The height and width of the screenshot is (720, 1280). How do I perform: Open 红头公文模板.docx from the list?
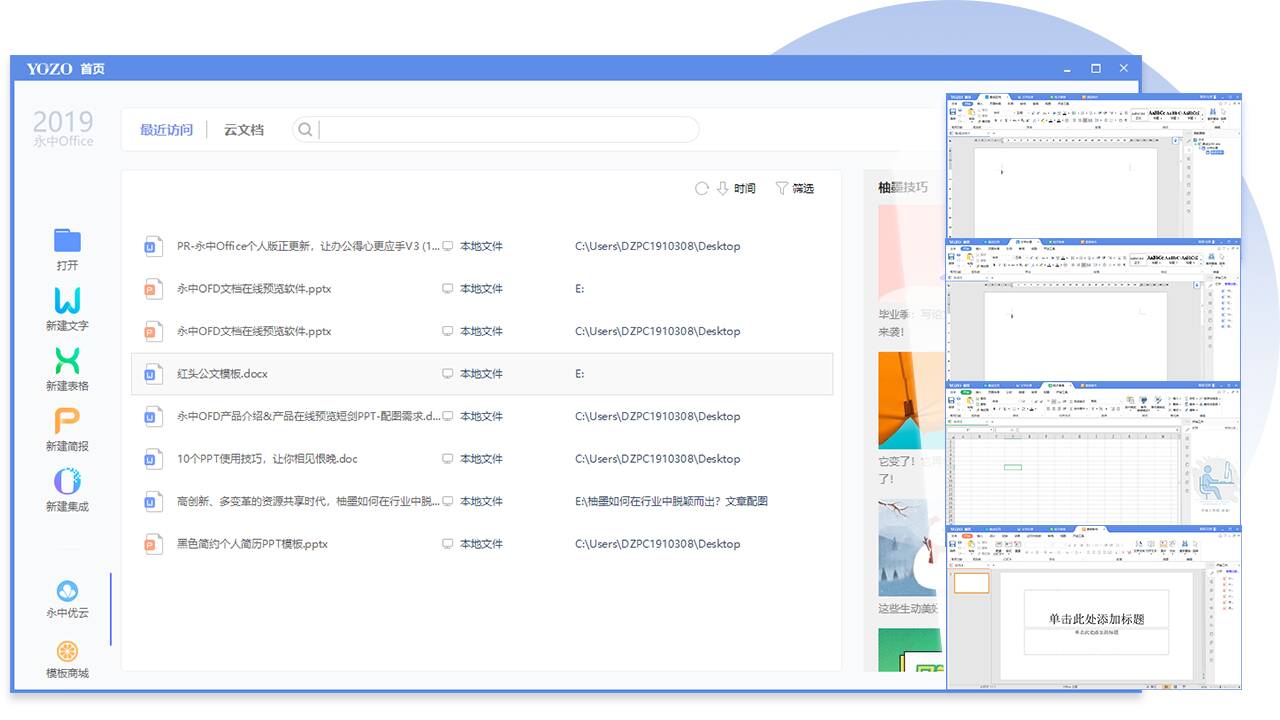(222, 374)
